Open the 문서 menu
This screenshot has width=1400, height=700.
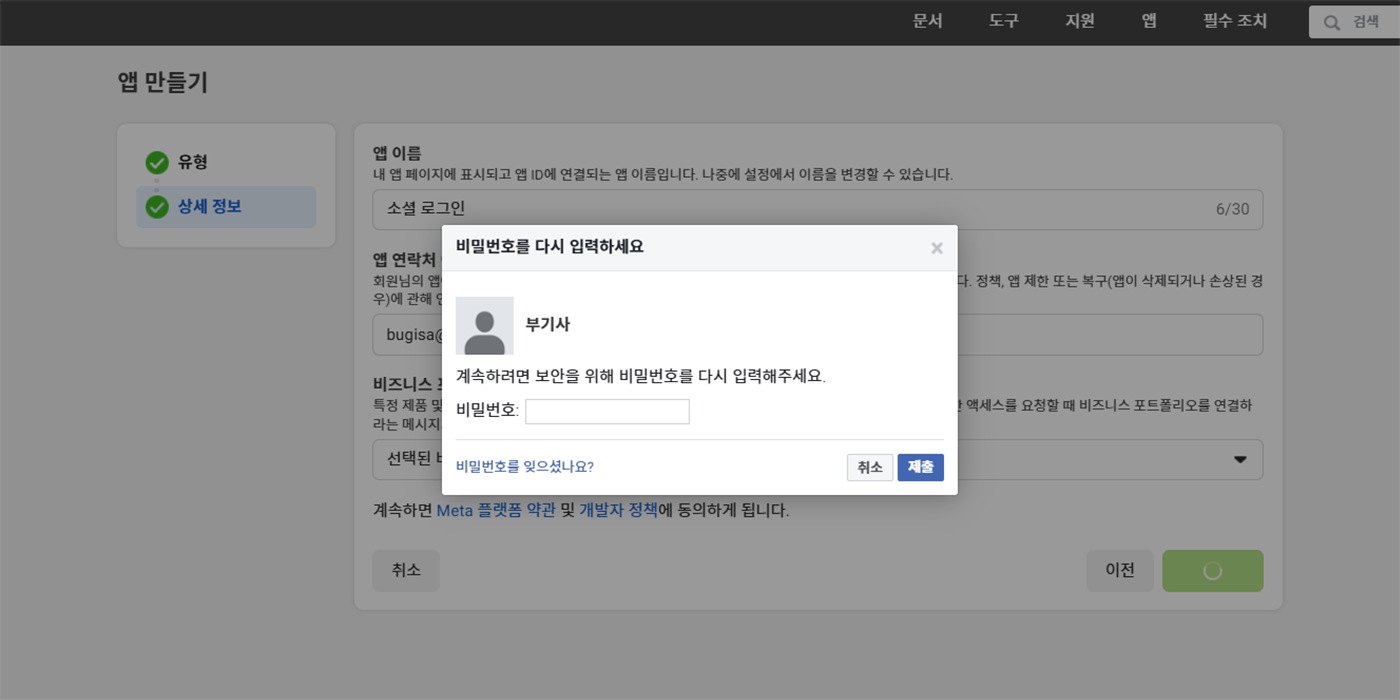click(927, 21)
